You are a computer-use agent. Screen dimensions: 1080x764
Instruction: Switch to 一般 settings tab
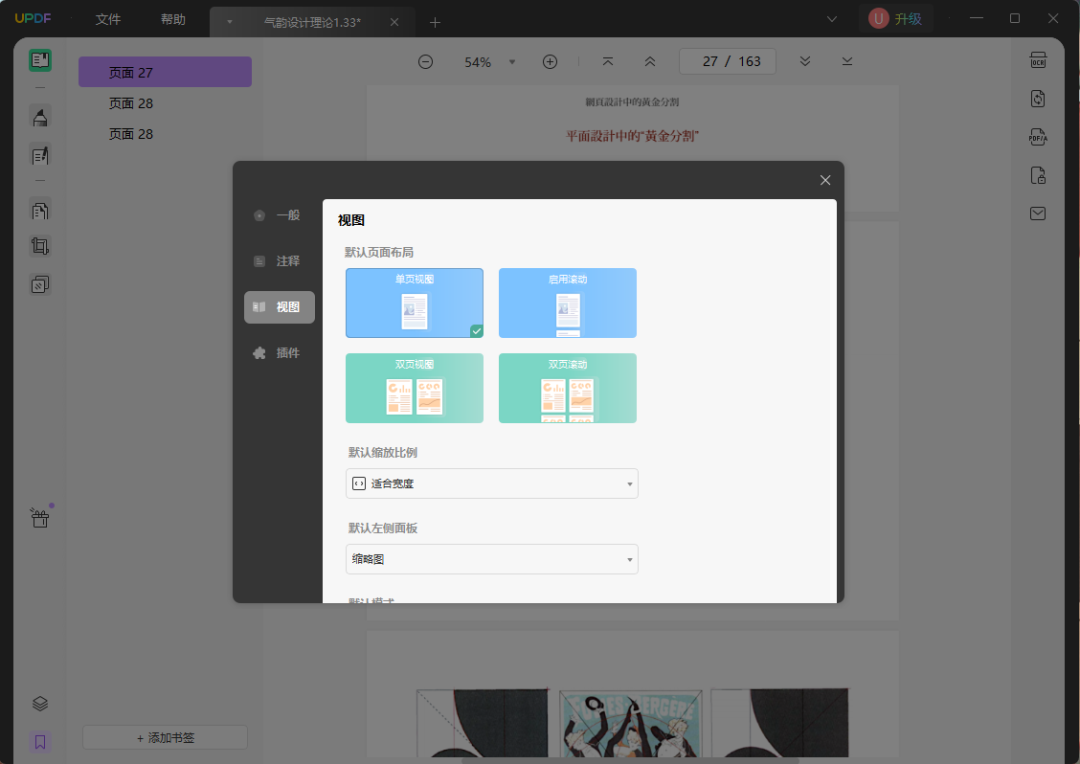pyautogui.click(x=279, y=215)
